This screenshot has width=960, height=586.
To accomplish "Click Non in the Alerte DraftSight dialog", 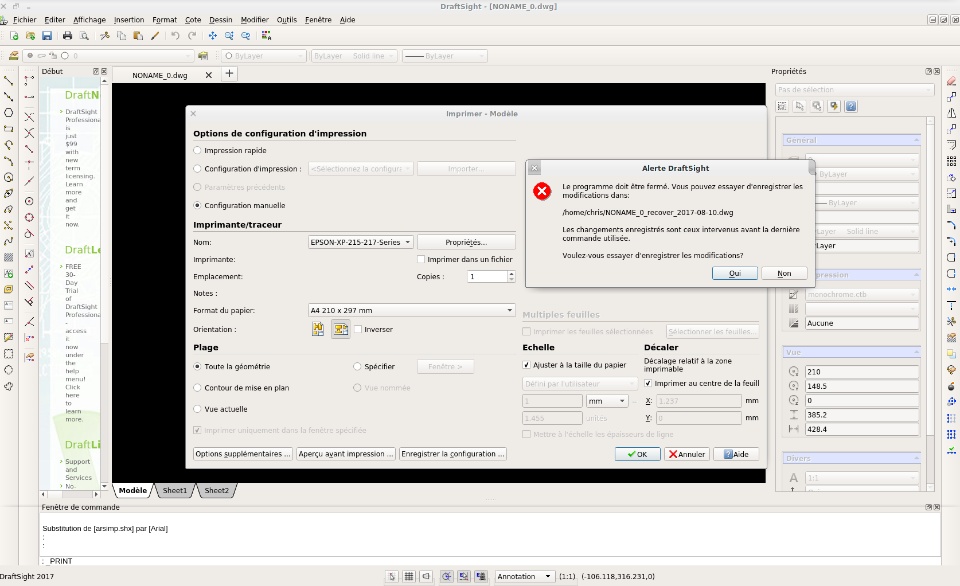I will coord(784,273).
